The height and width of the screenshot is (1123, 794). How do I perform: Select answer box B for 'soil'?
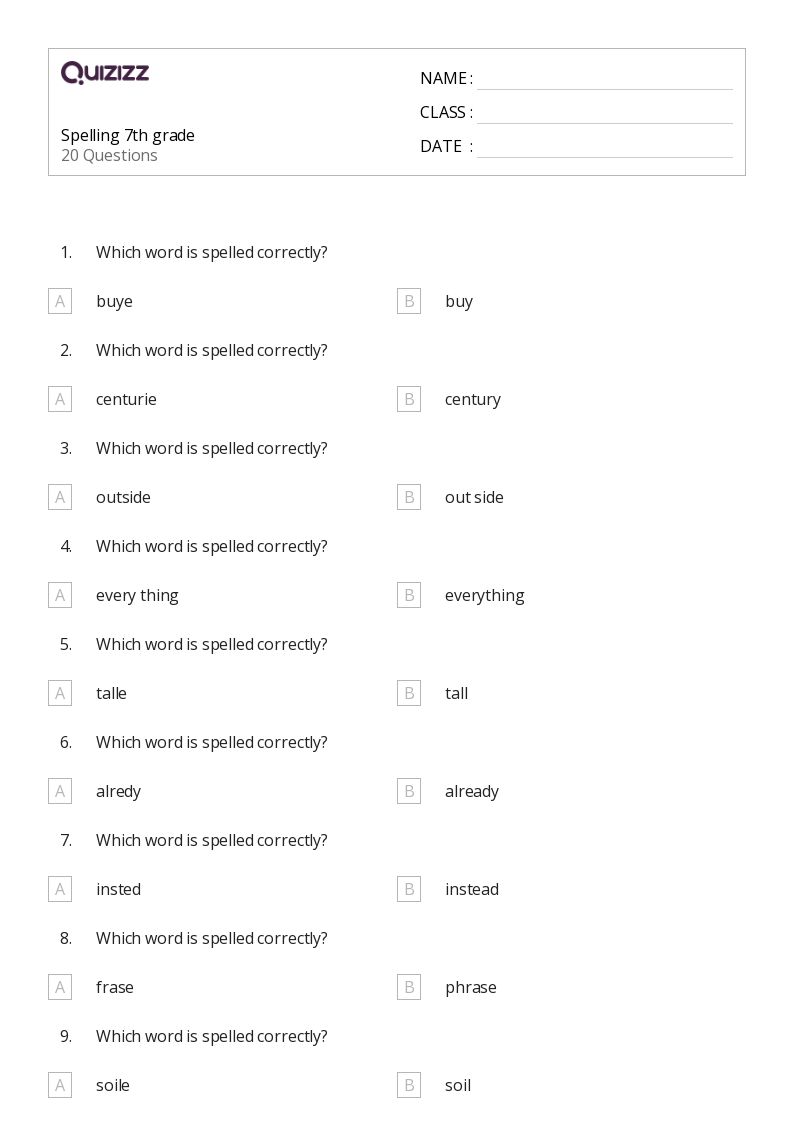409,1085
